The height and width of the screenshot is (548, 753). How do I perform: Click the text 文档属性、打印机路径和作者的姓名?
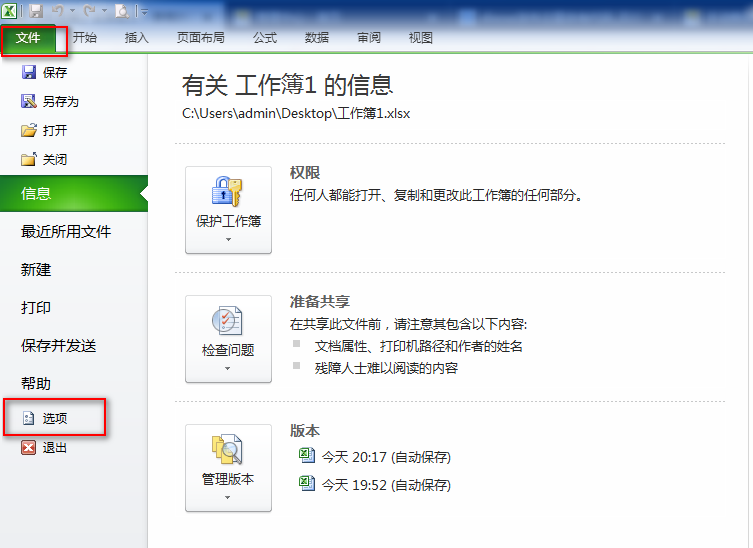coord(419,346)
